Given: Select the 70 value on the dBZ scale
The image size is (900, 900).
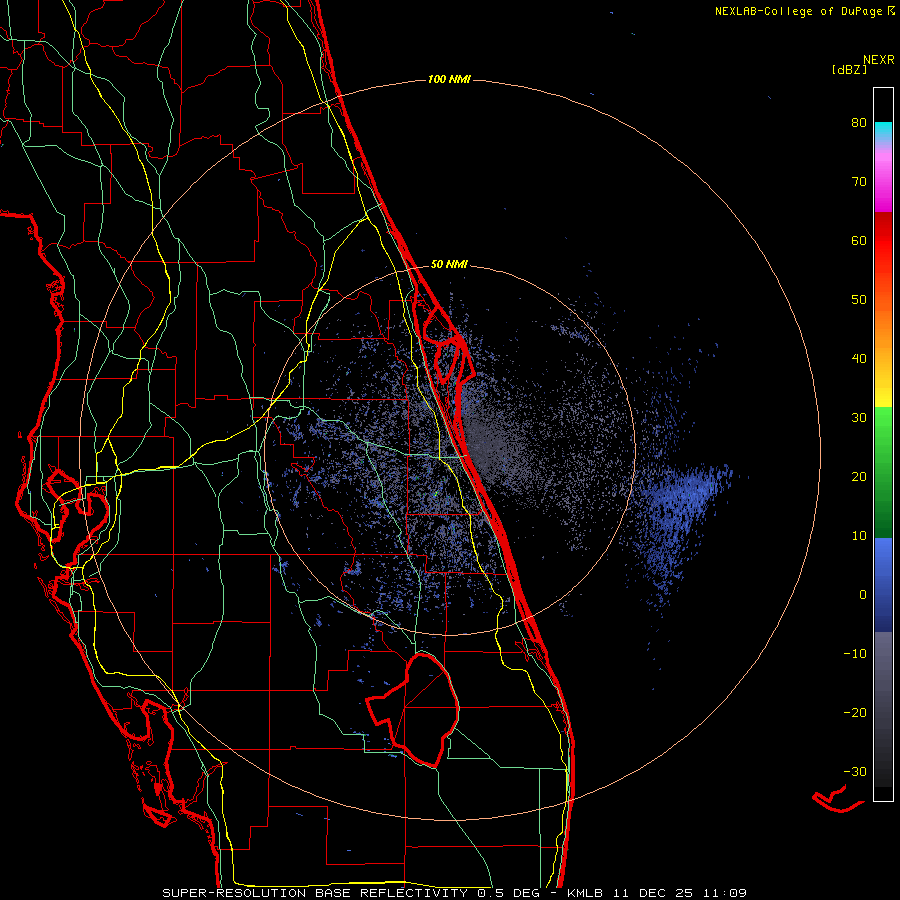Looking at the screenshot, I should click(859, 182).
